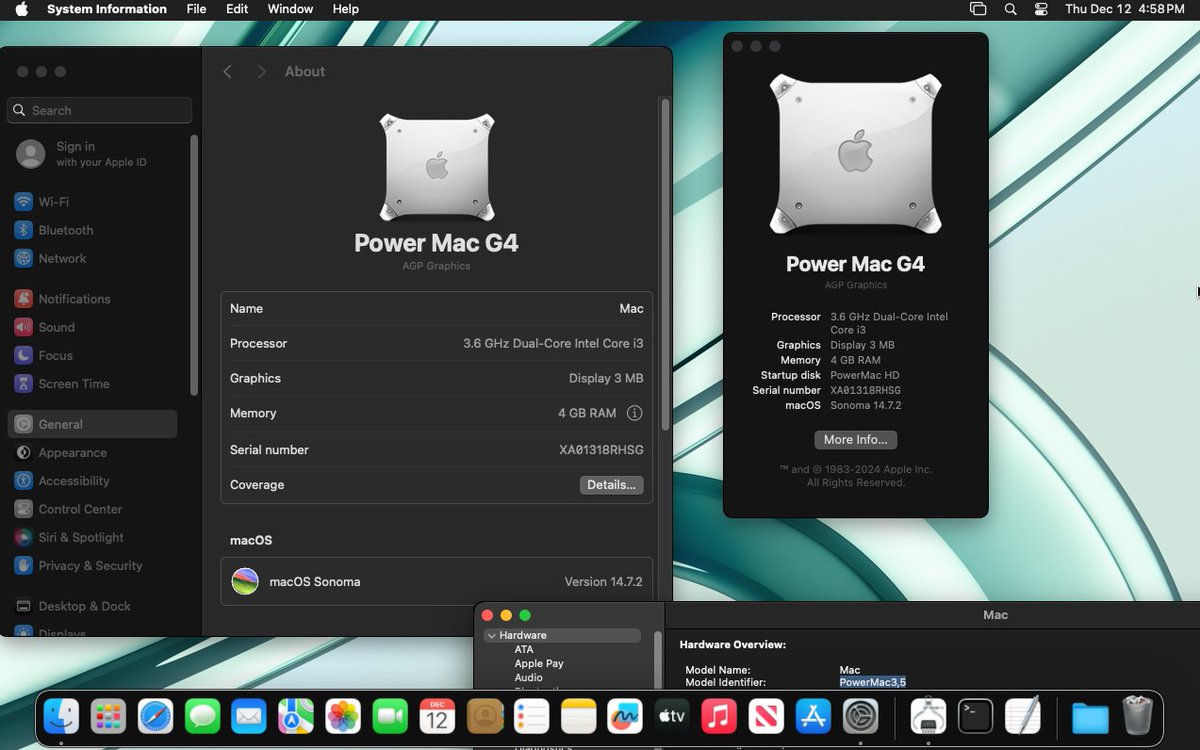Screen dimensions: 1200x750
Task: Click the date and time in the menu bar
Action: tap(1125, 9)
